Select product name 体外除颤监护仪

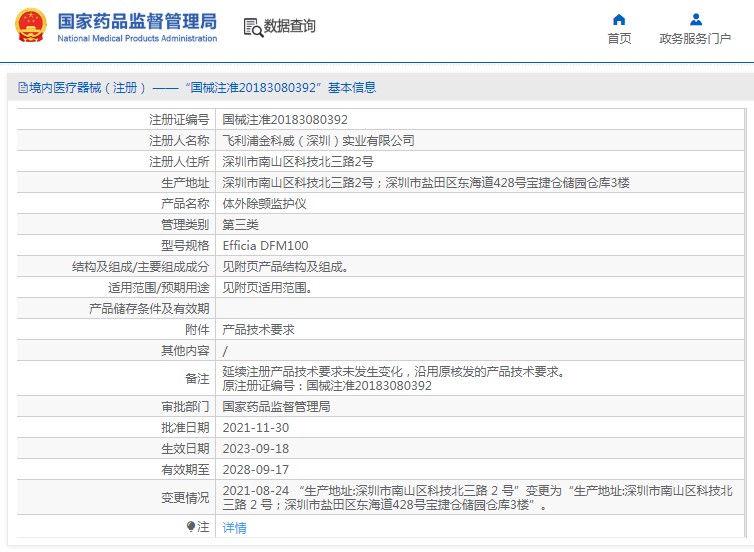(264, 204)
